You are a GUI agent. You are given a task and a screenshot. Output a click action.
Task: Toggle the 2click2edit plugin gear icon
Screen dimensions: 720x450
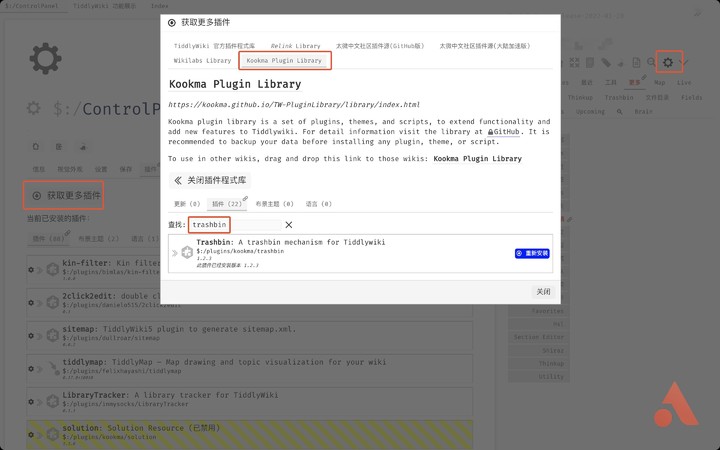click(x=31, y=303)
